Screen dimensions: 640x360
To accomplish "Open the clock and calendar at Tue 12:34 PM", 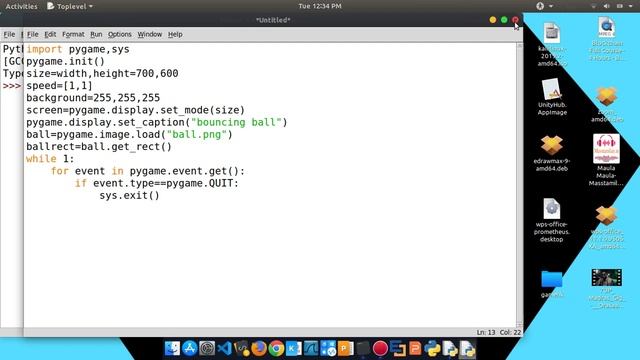I will [x=320, y=6].
